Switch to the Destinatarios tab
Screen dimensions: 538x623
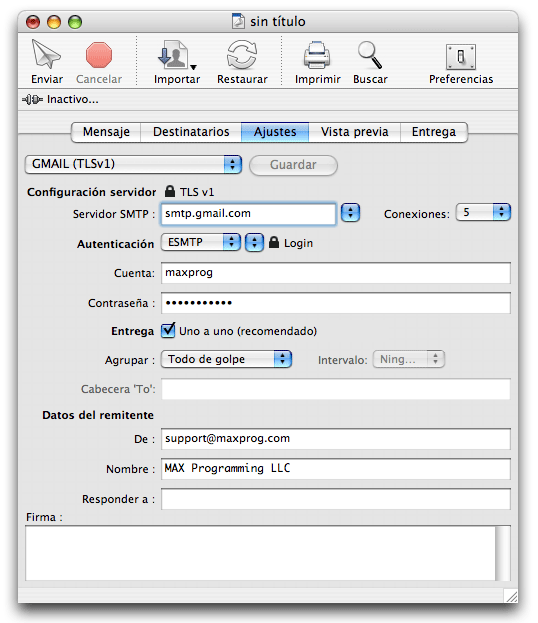coord(191,132)
